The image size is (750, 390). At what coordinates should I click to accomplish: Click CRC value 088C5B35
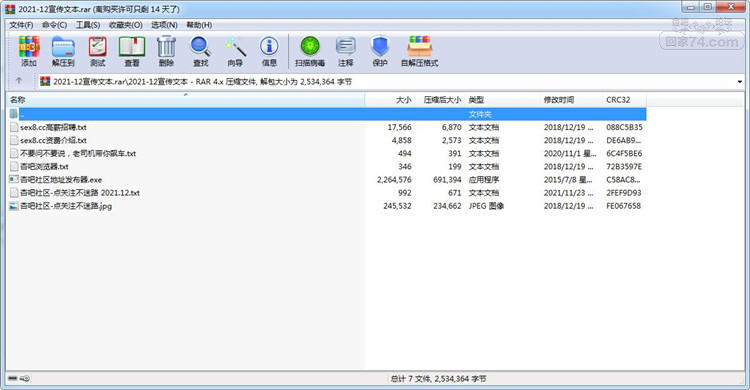pos(624,127)
